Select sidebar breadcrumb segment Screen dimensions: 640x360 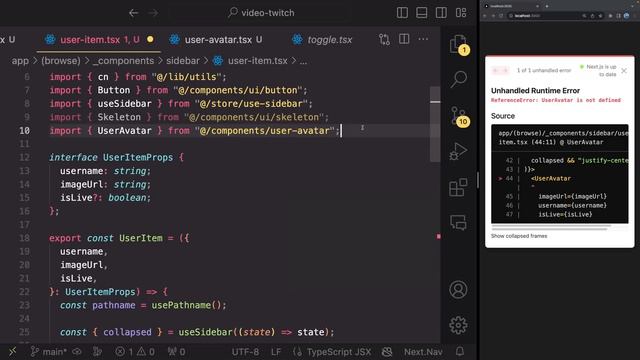(183, 61)
